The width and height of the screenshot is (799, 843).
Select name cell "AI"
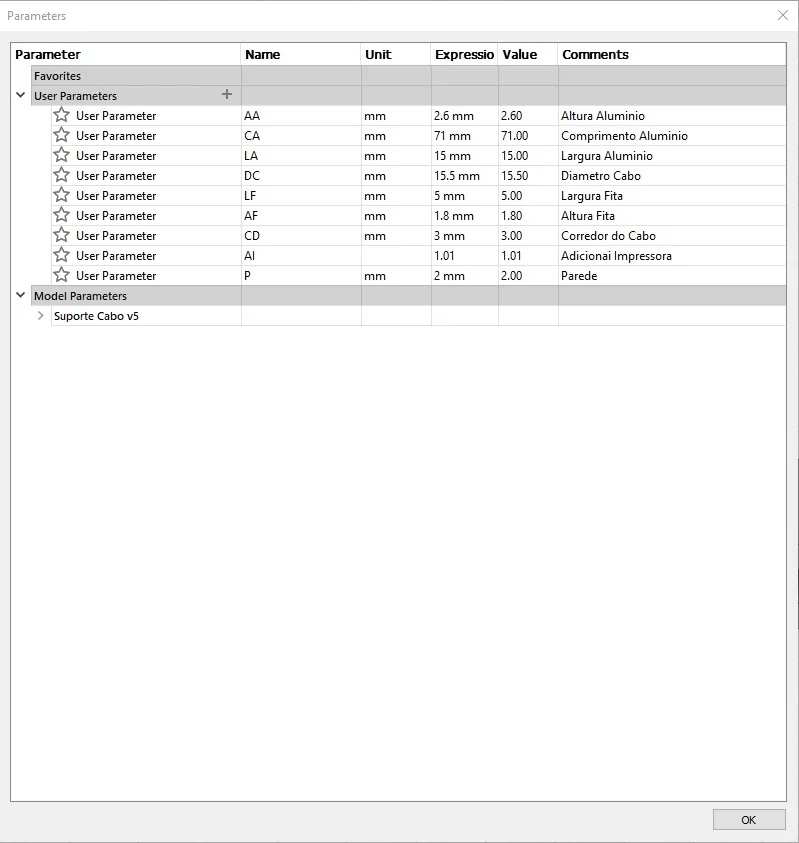point(301,255)
